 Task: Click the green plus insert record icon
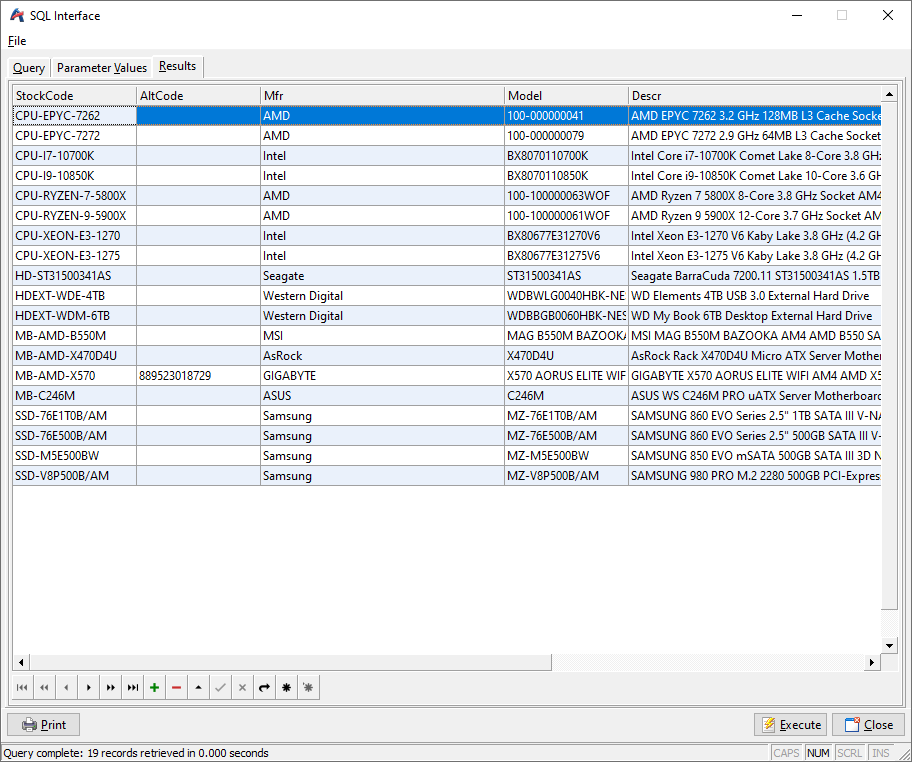tap(154, 688)
